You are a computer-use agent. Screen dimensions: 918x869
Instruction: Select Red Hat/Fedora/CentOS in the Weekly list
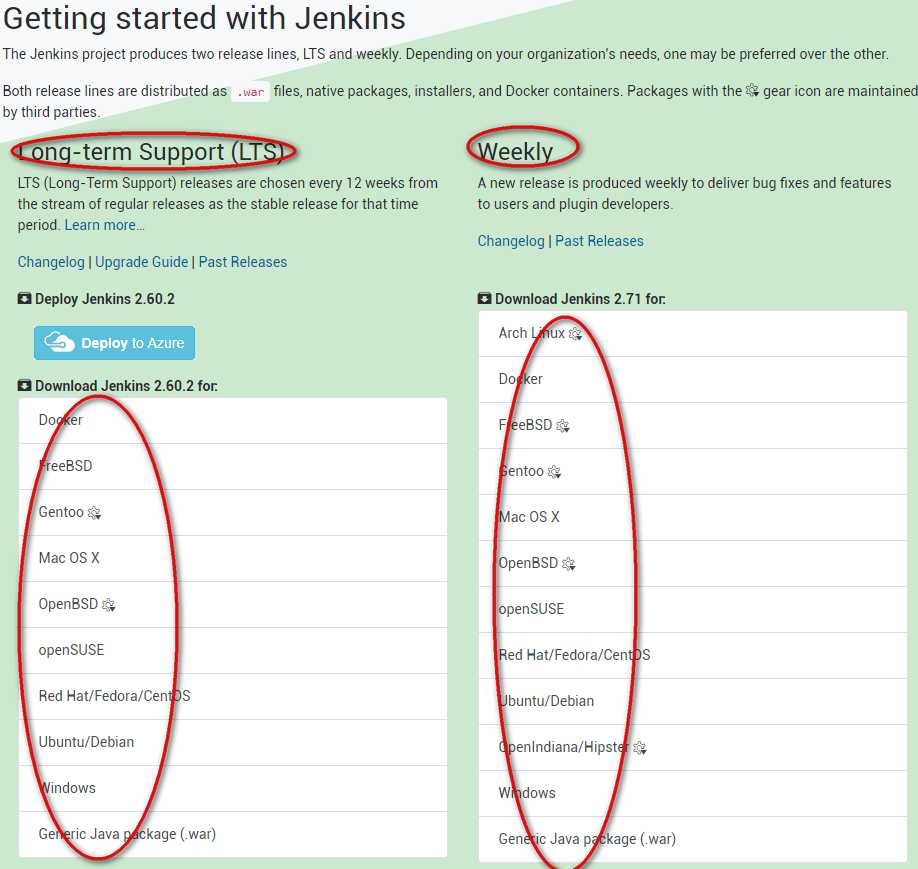tap(693, 655)
